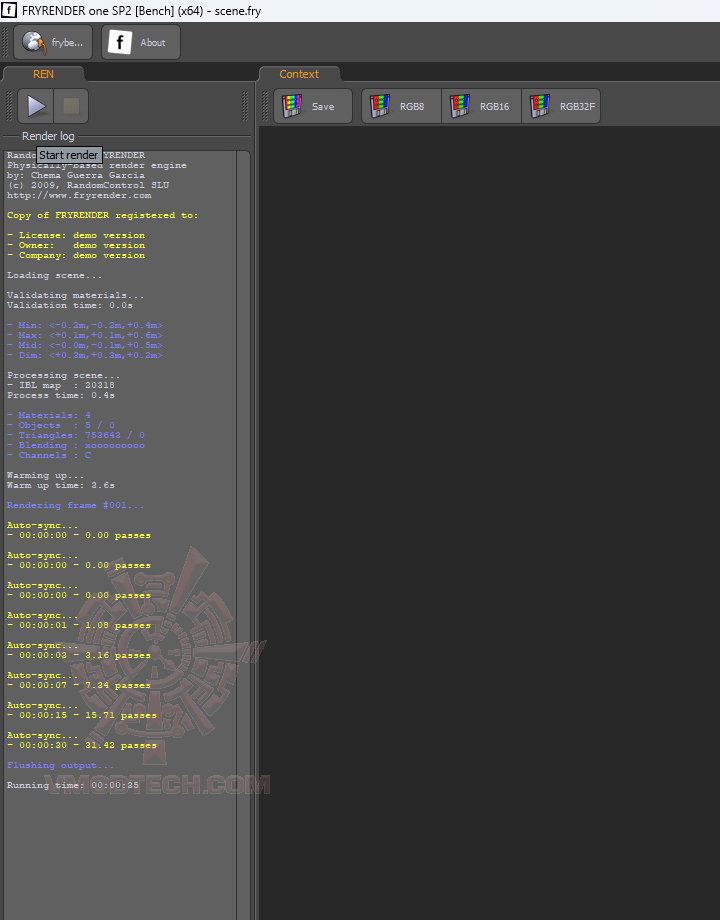Click the 'Materials: 4' log line
The width and height of the screenshot is (720, 920).
tap(49, 415)
